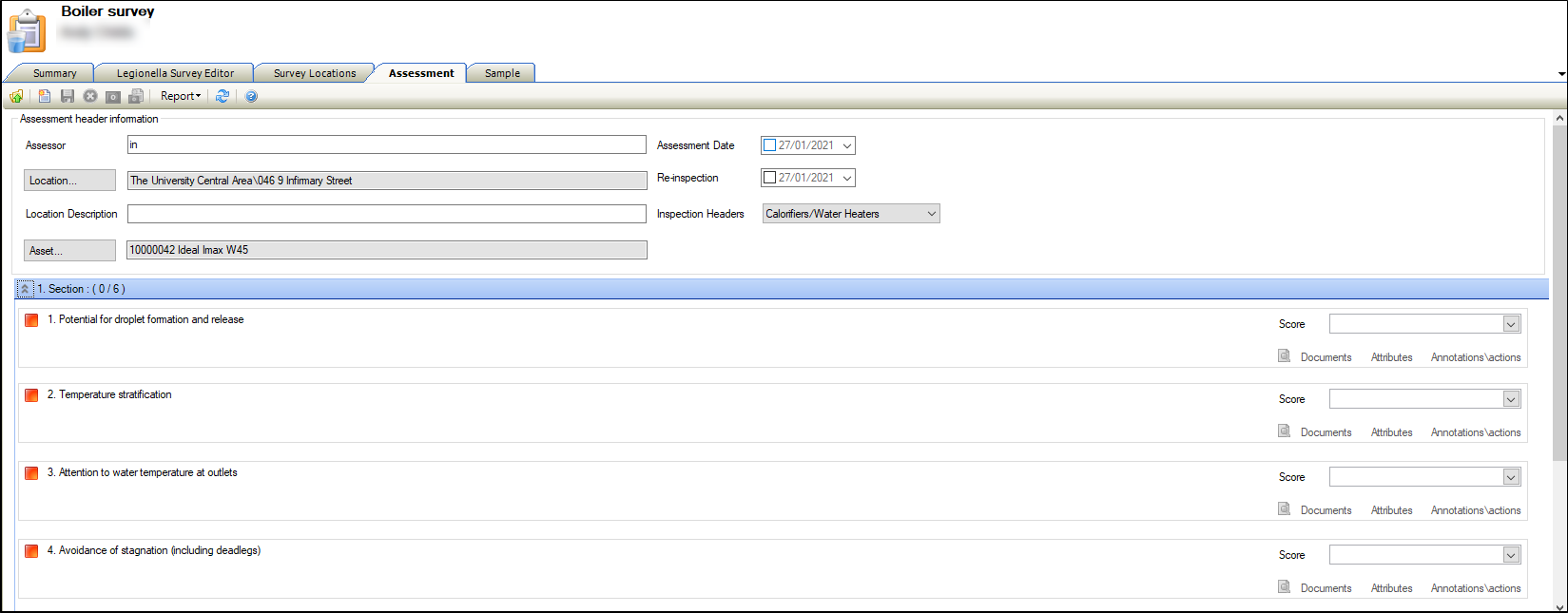Click the orange status square for Temperature stratification
The image size is (1568, 613).
coord(31,395)
